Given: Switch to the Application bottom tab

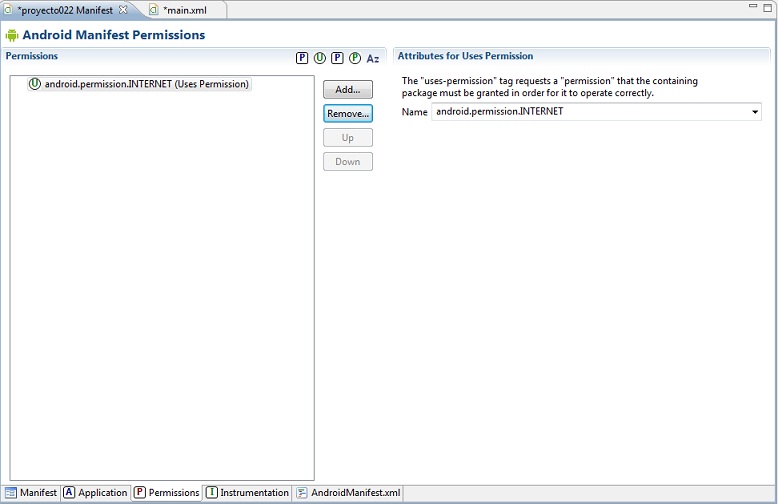Looking at the screenshot, I should (x=95, y=493).
